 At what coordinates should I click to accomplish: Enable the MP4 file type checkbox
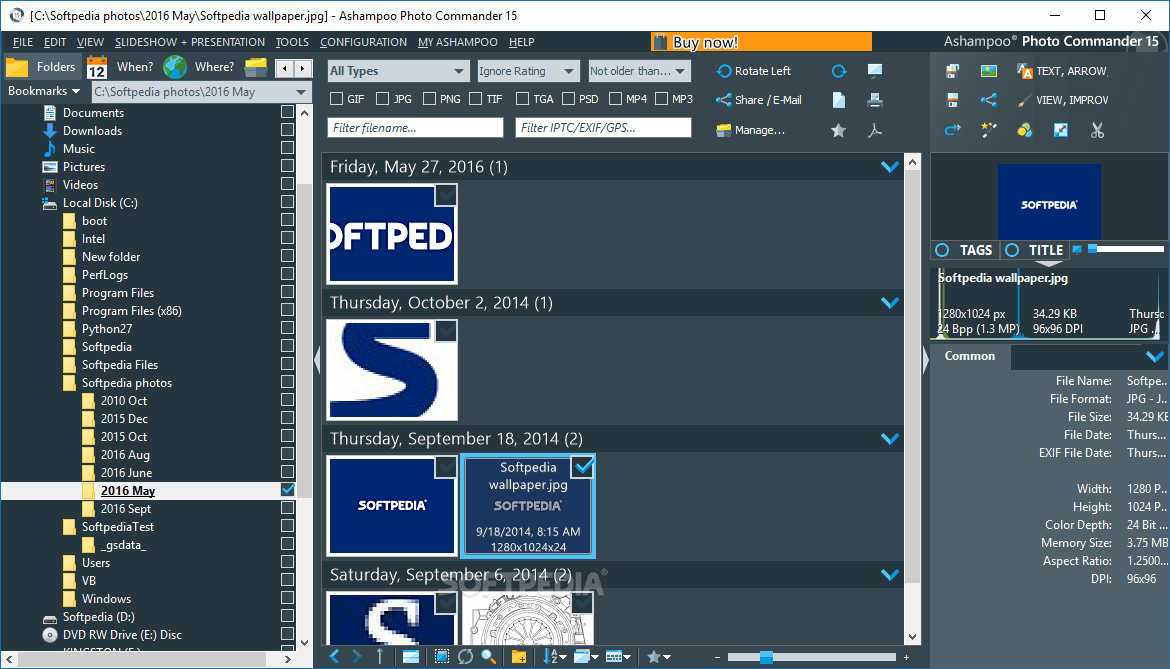pyautogui.click(x=616, y=98)
